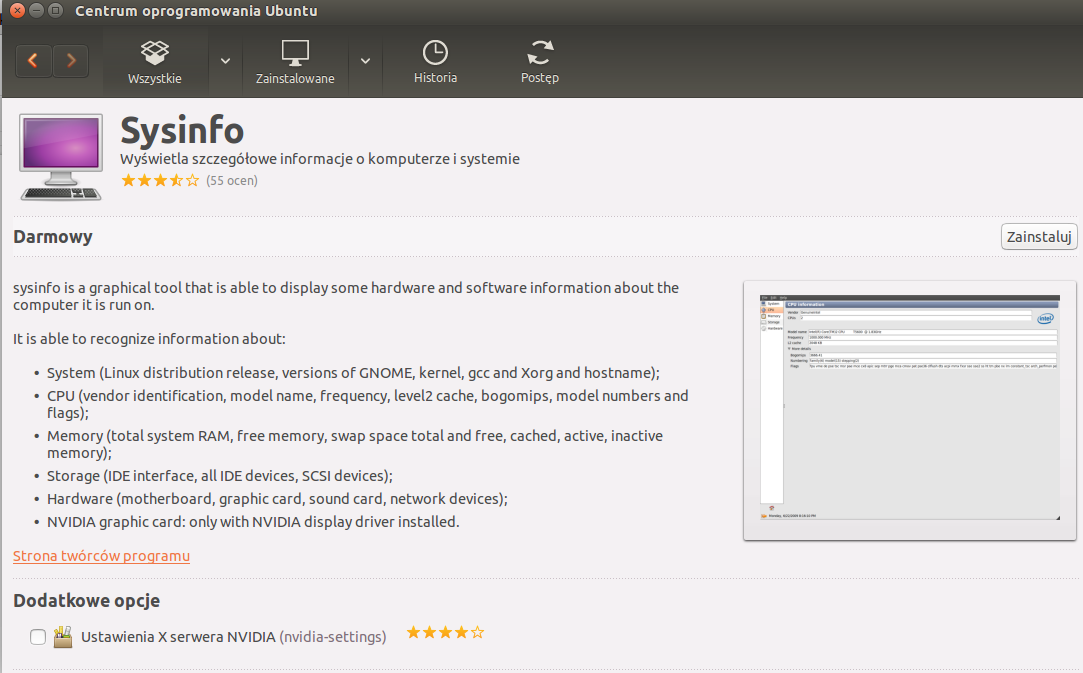The height and width of the screenshot is (673, 1083).
Task: Open the Historia view
Action: coord(435,62)
